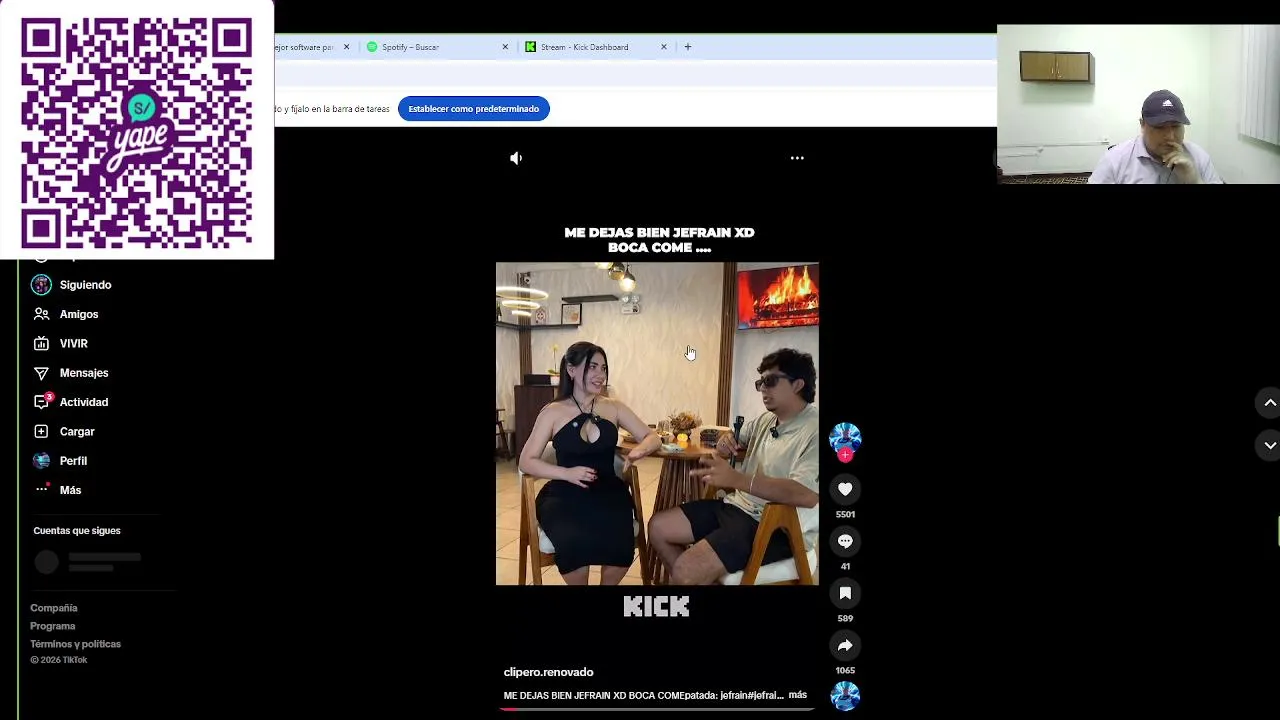Open Mensajes in the sidebar
The width and height of the screenshot is (1280, 720).
tap(83, 373)
